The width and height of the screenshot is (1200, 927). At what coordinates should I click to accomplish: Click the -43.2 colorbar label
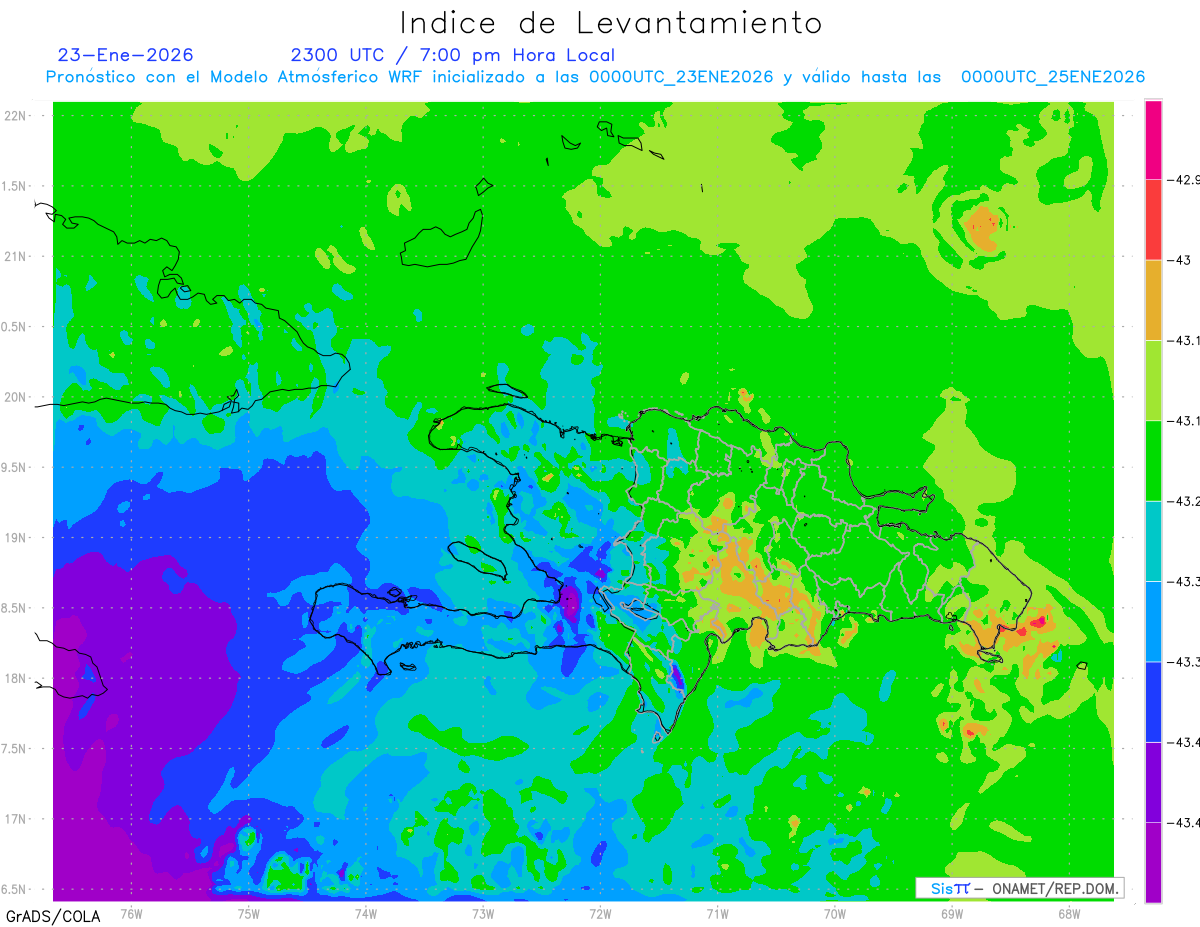click(1184, 501)
